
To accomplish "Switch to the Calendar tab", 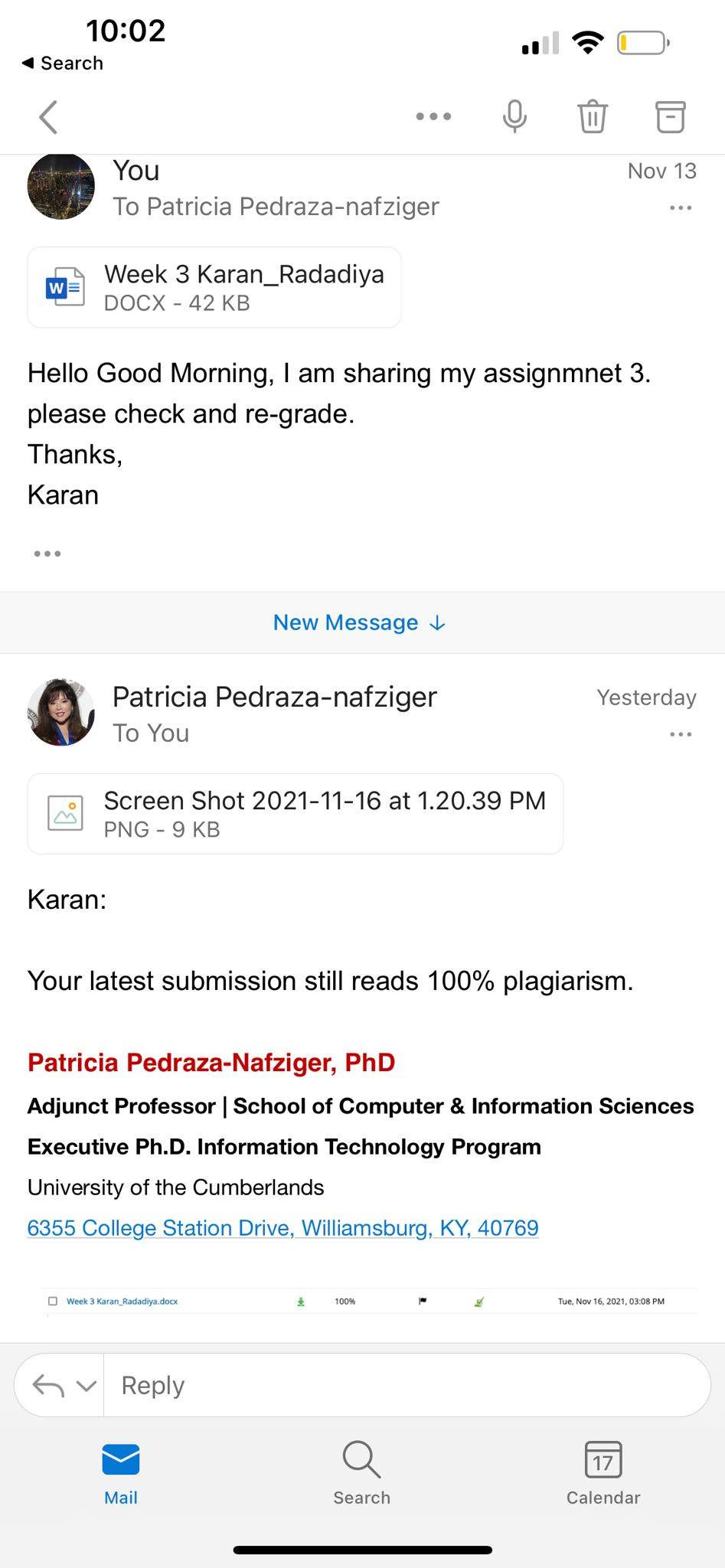I will coord(603,1475).
